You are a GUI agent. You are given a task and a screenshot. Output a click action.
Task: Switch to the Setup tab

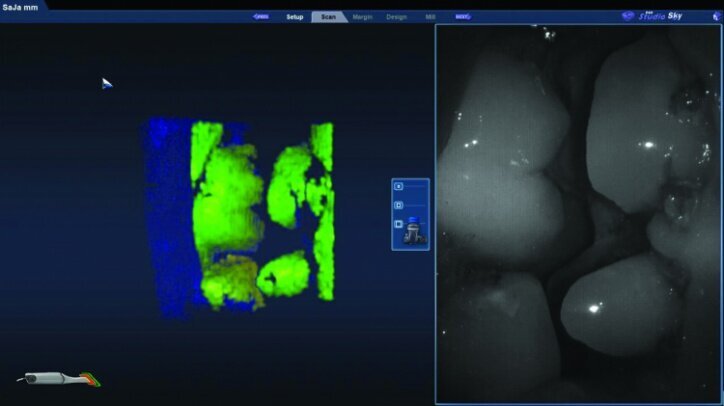pyautogui.click(x=294, y=17)
